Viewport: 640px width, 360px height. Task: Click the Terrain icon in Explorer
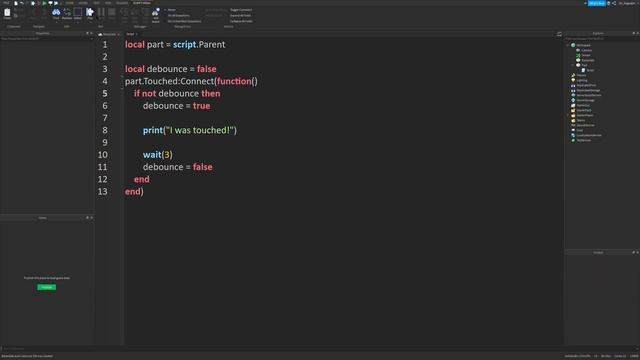coord(578,55)
